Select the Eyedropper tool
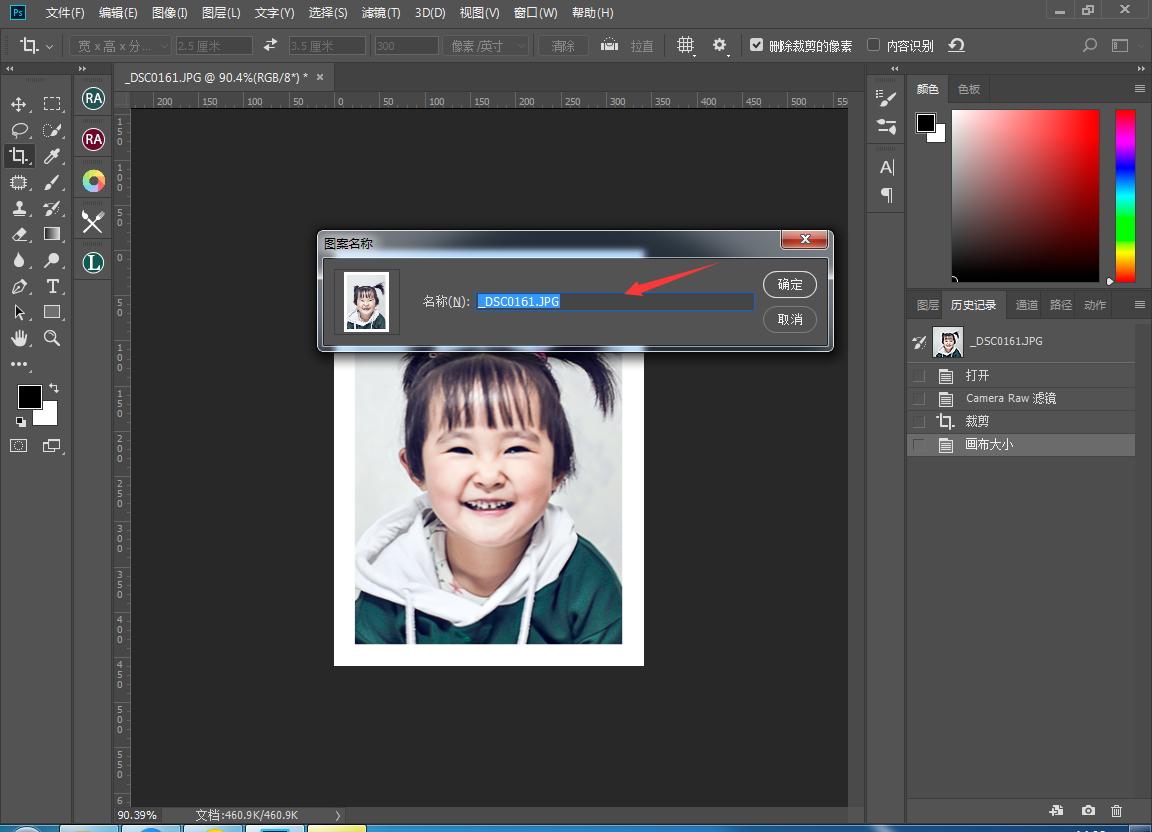Screen dimensions: 1152x832 (52, 156)
